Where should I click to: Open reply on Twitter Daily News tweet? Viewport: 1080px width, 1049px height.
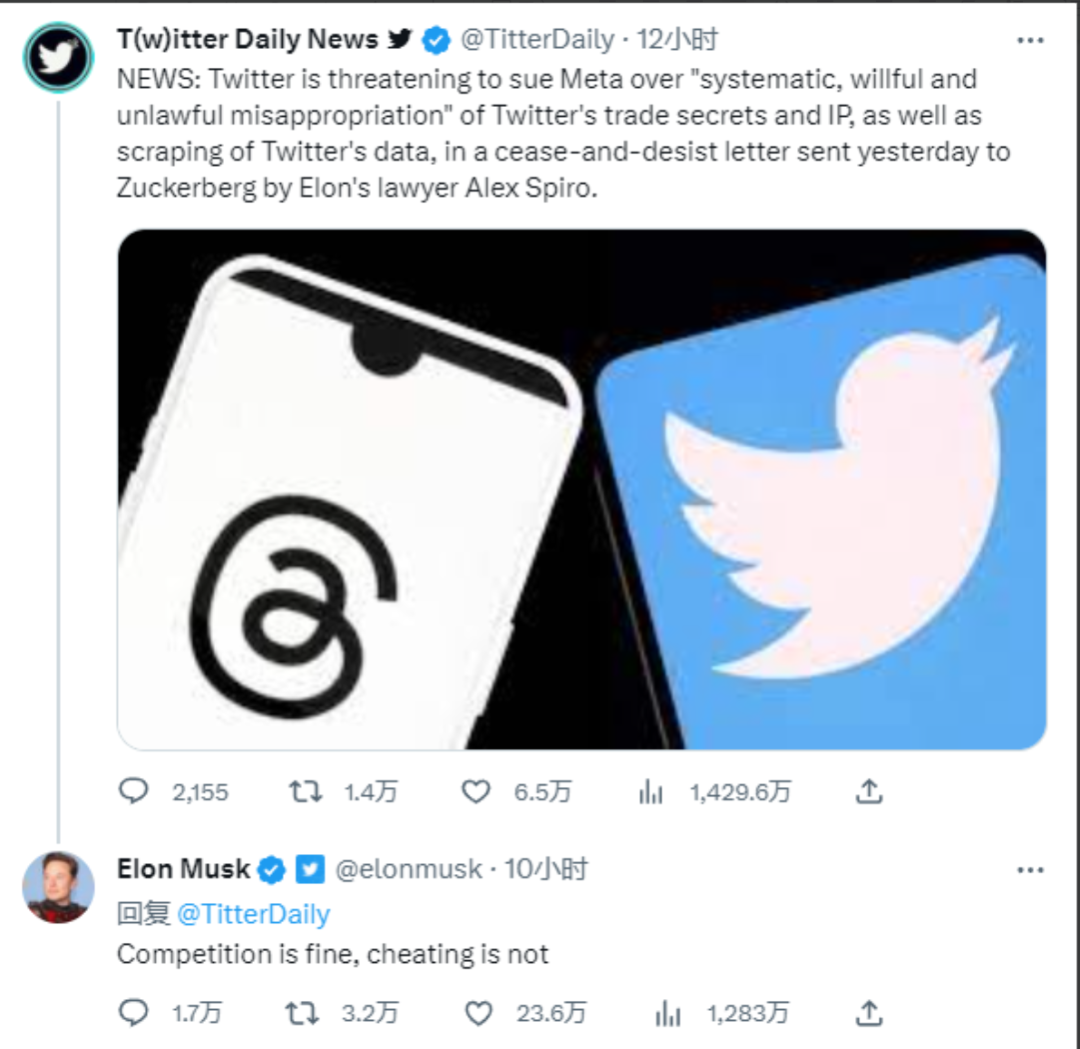pyautogui.click(x=134, y=791)
